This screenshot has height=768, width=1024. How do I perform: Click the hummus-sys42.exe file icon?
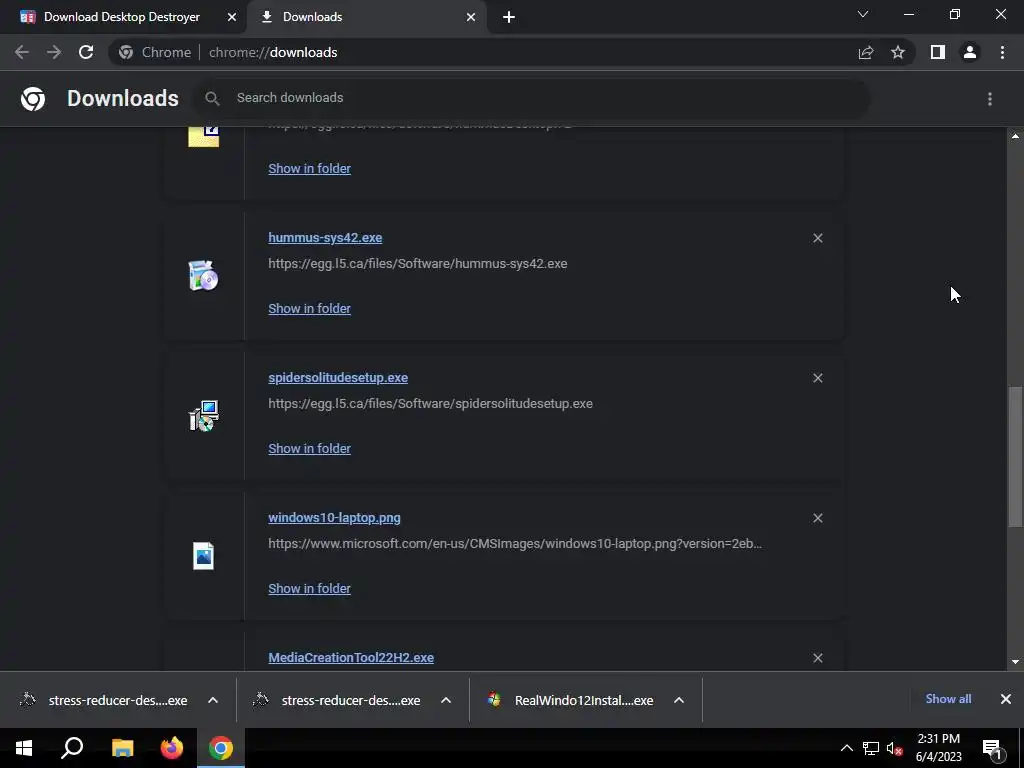pyautogui.click(x=203, y=276)
